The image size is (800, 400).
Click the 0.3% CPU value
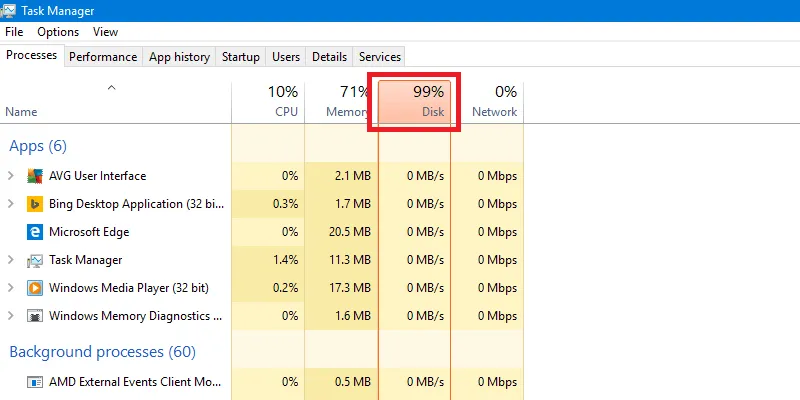pos(286,204)
